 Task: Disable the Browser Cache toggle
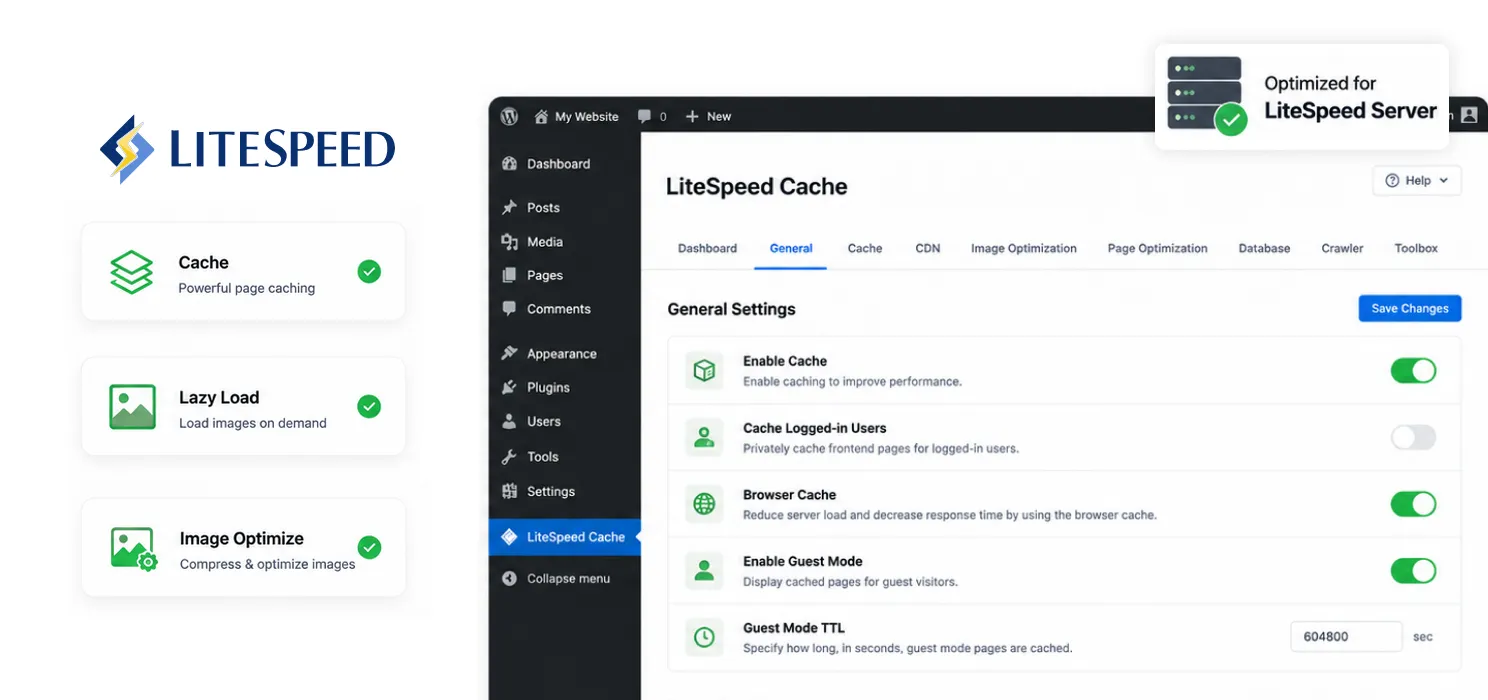click(1413, 504)
